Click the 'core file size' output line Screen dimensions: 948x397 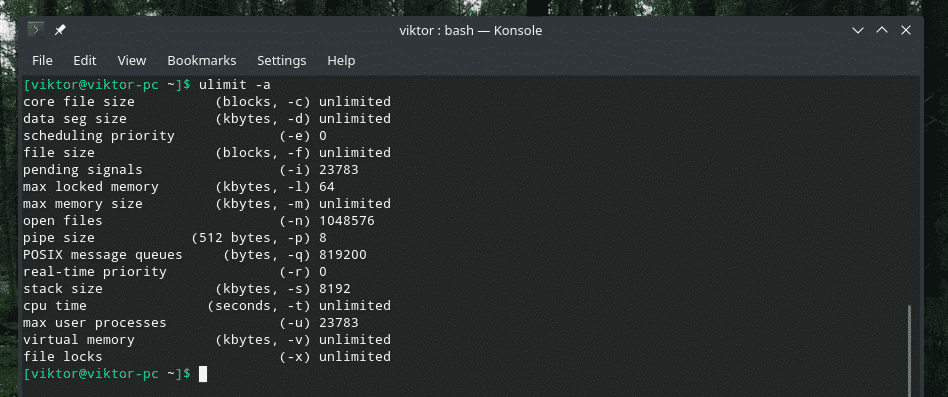pyautogui.click(x=207, y=101)
